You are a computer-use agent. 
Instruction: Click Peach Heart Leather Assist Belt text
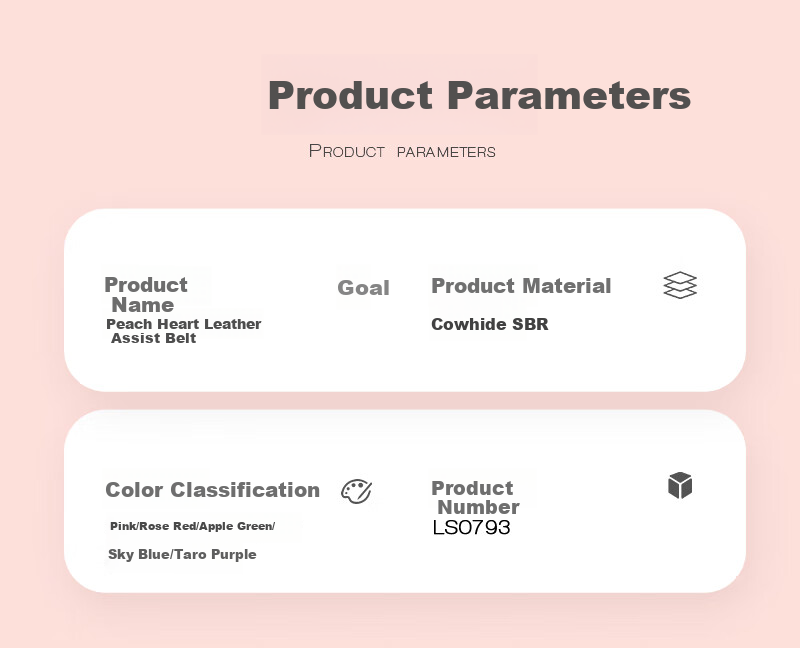184,331
